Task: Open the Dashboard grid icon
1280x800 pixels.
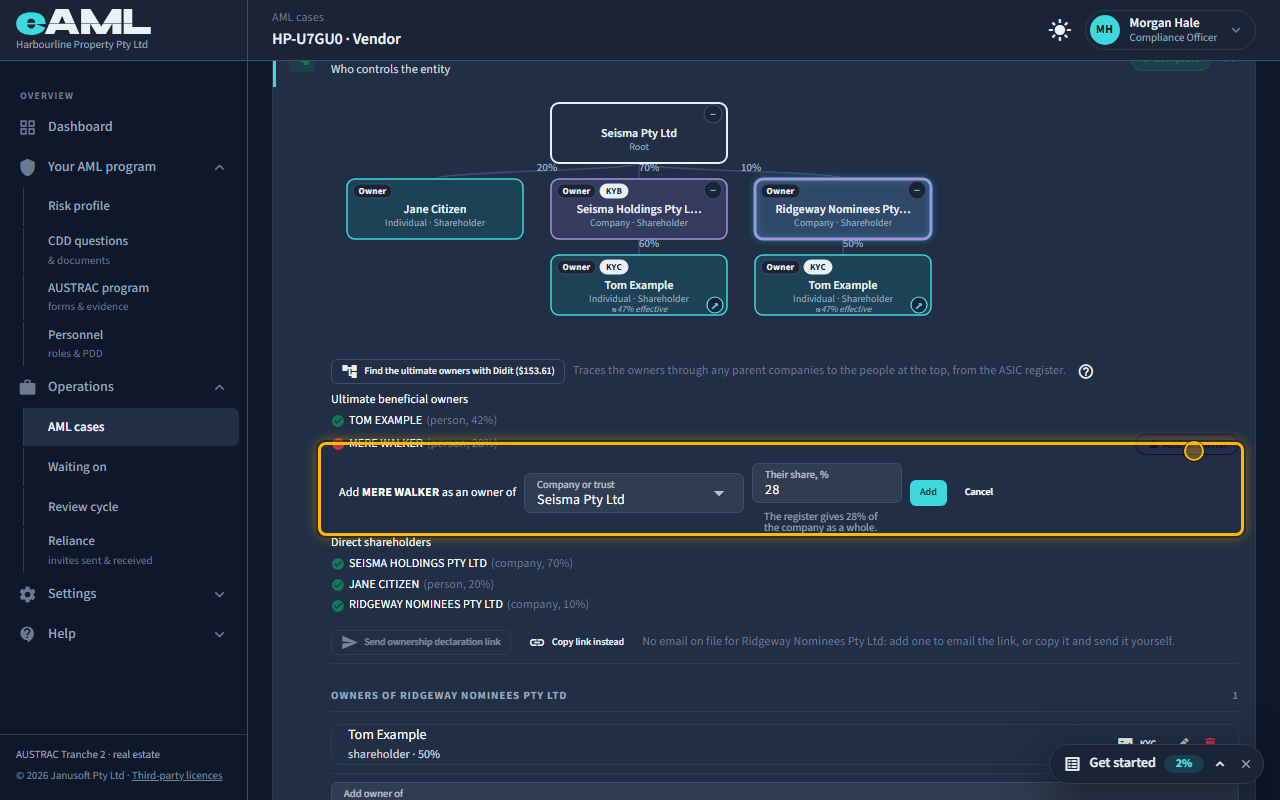Action: (28, 127)
